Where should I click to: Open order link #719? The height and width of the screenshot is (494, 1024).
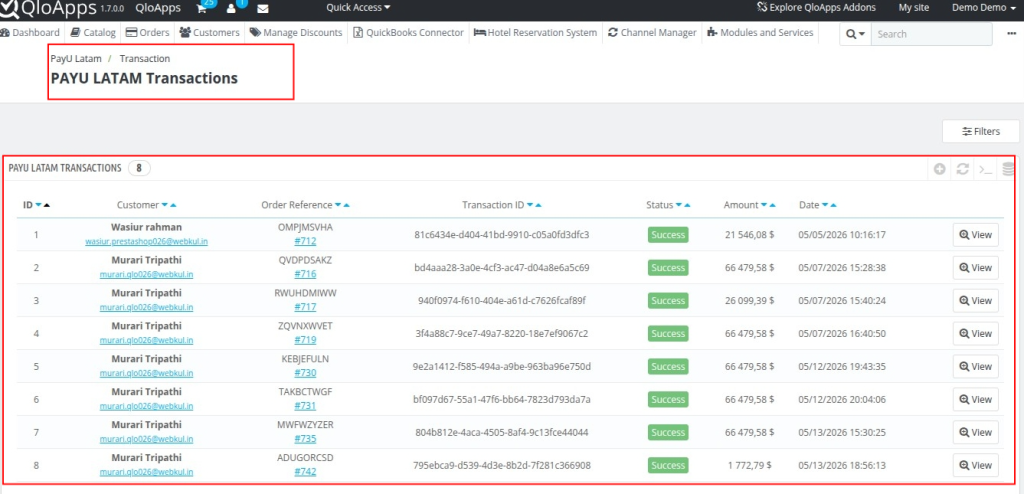coord(305,340)
